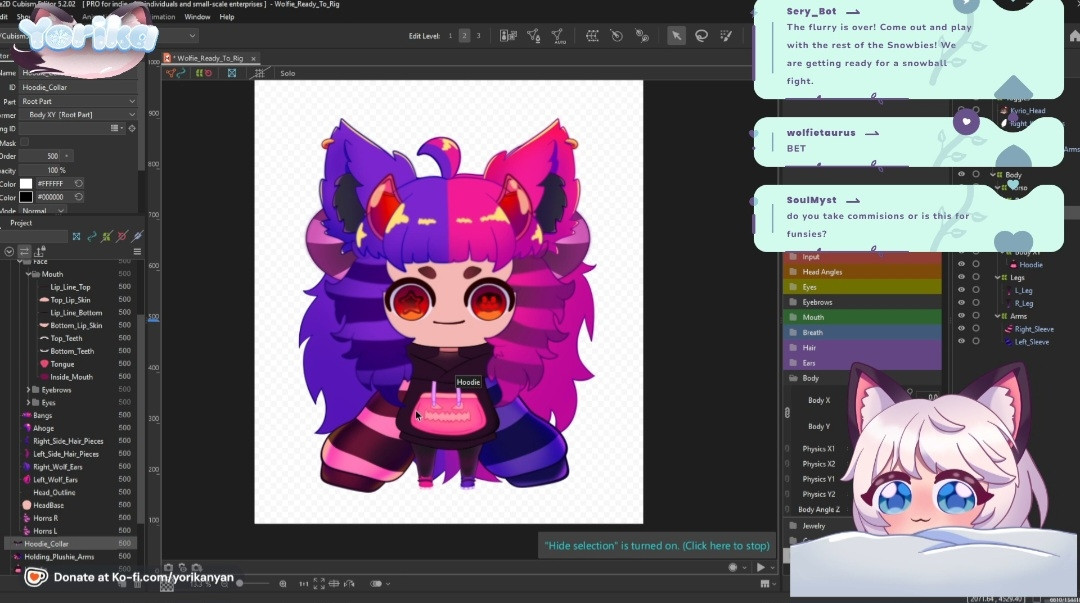Select the Project tab
Image resolution: width=1080 pixels, height=603 pixels.
coord(21,223)
